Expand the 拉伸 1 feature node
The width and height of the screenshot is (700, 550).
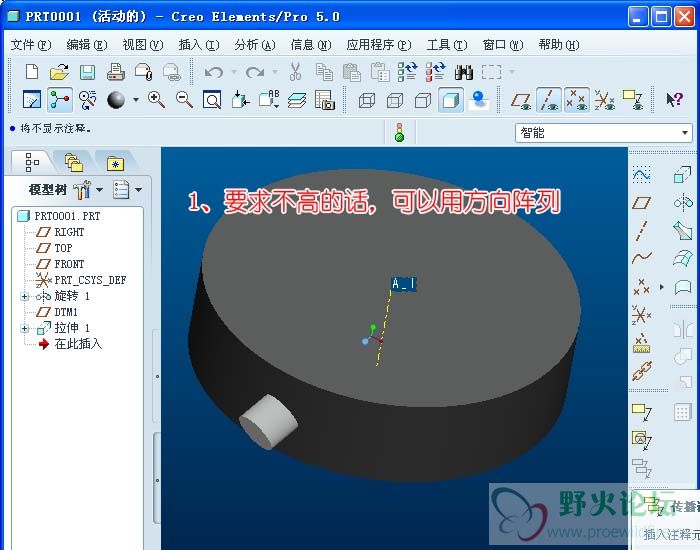click(x=25, y=329)
